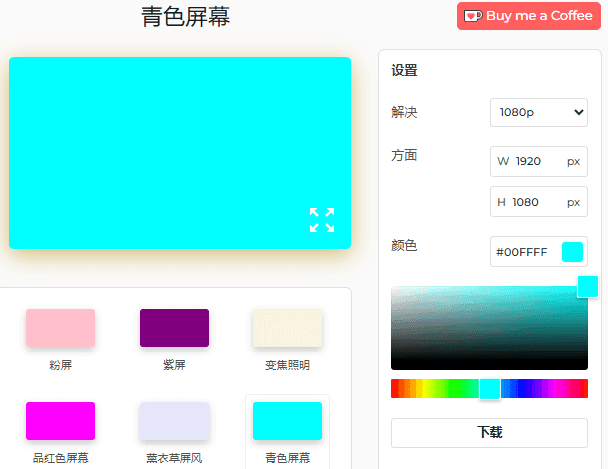
Task: Select the lavender 薰衣草屏风 thumbnail
Action: 174,421
